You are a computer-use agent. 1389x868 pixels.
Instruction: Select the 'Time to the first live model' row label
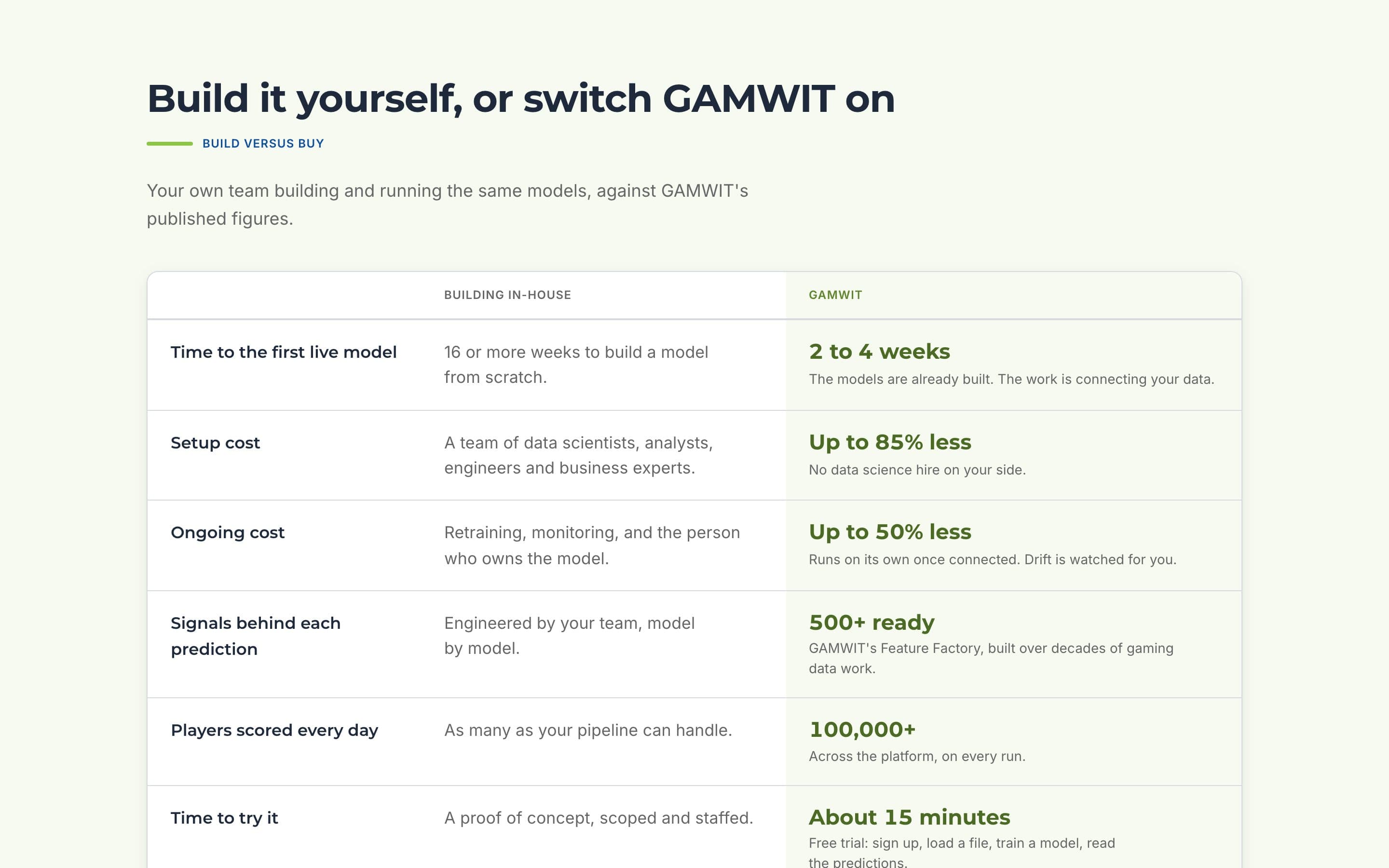pyautogui.click(x=284, y=352)
